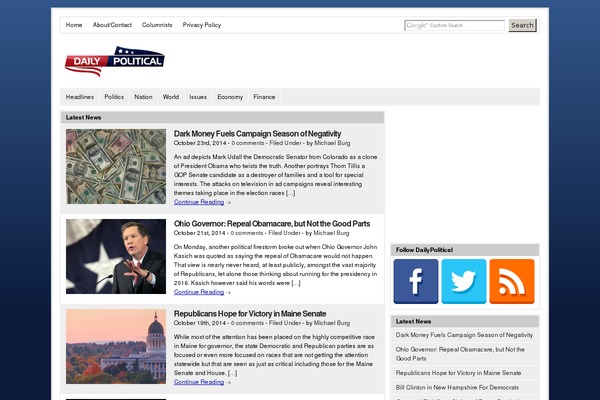Viewport: 600px width, 400px height.
Task: Click the October 19th, 2014 article date
Action: (x=200, y=323)
